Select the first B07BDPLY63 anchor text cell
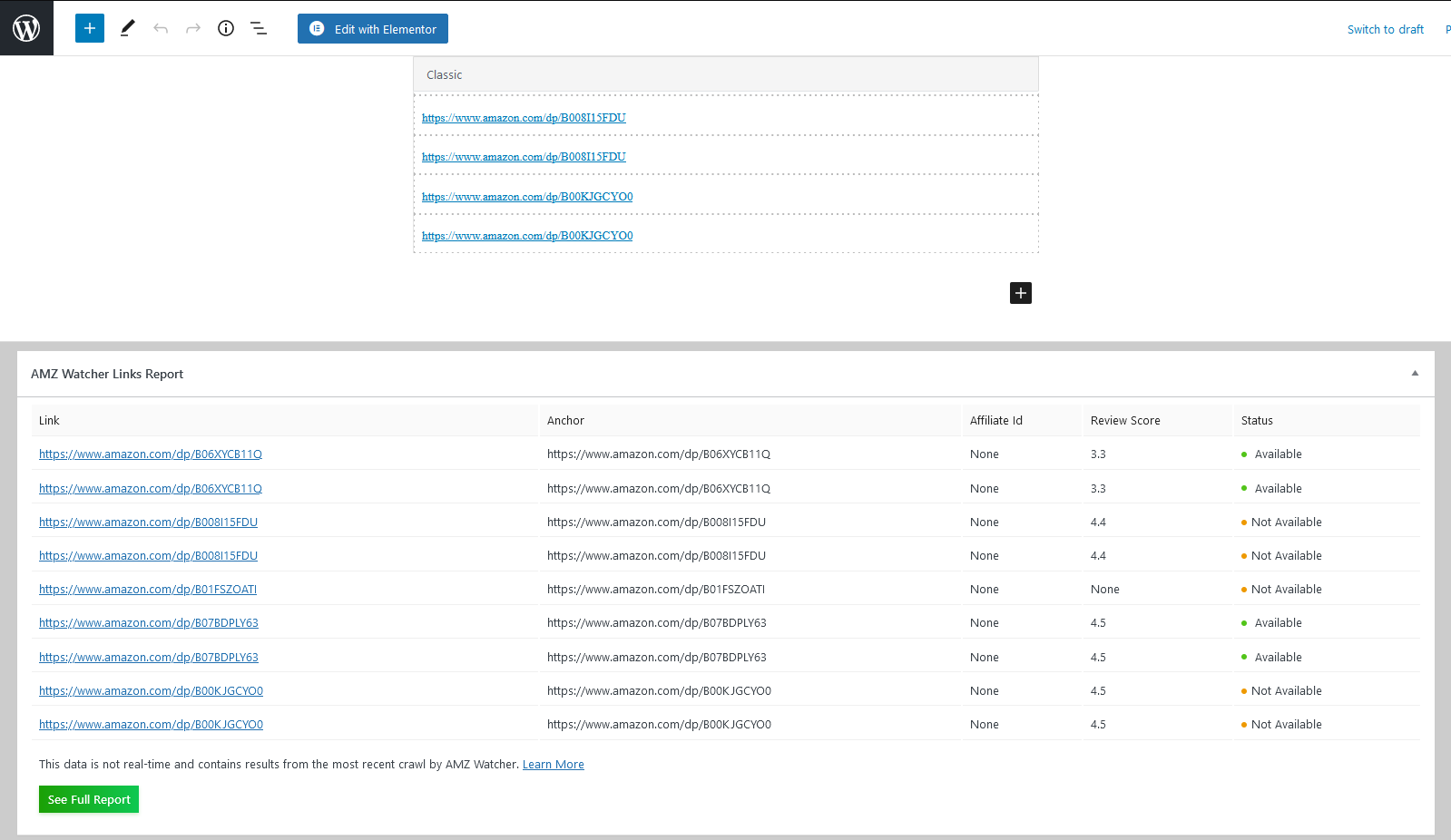The width and height of the screenshot is (1451, 840). click(x=657, y=623)
